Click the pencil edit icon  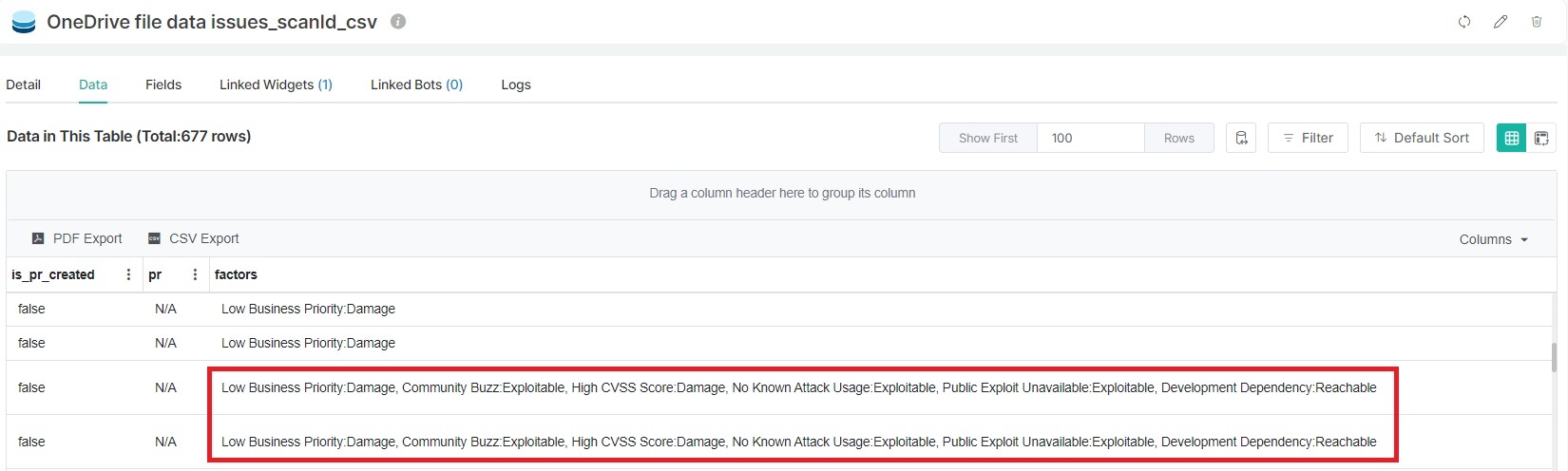[x=1501, y=22]
